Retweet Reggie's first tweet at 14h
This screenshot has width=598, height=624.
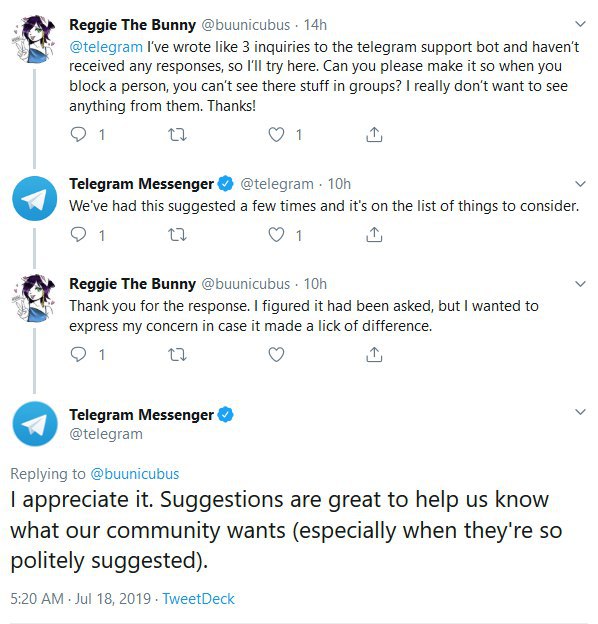click(177, 135)
